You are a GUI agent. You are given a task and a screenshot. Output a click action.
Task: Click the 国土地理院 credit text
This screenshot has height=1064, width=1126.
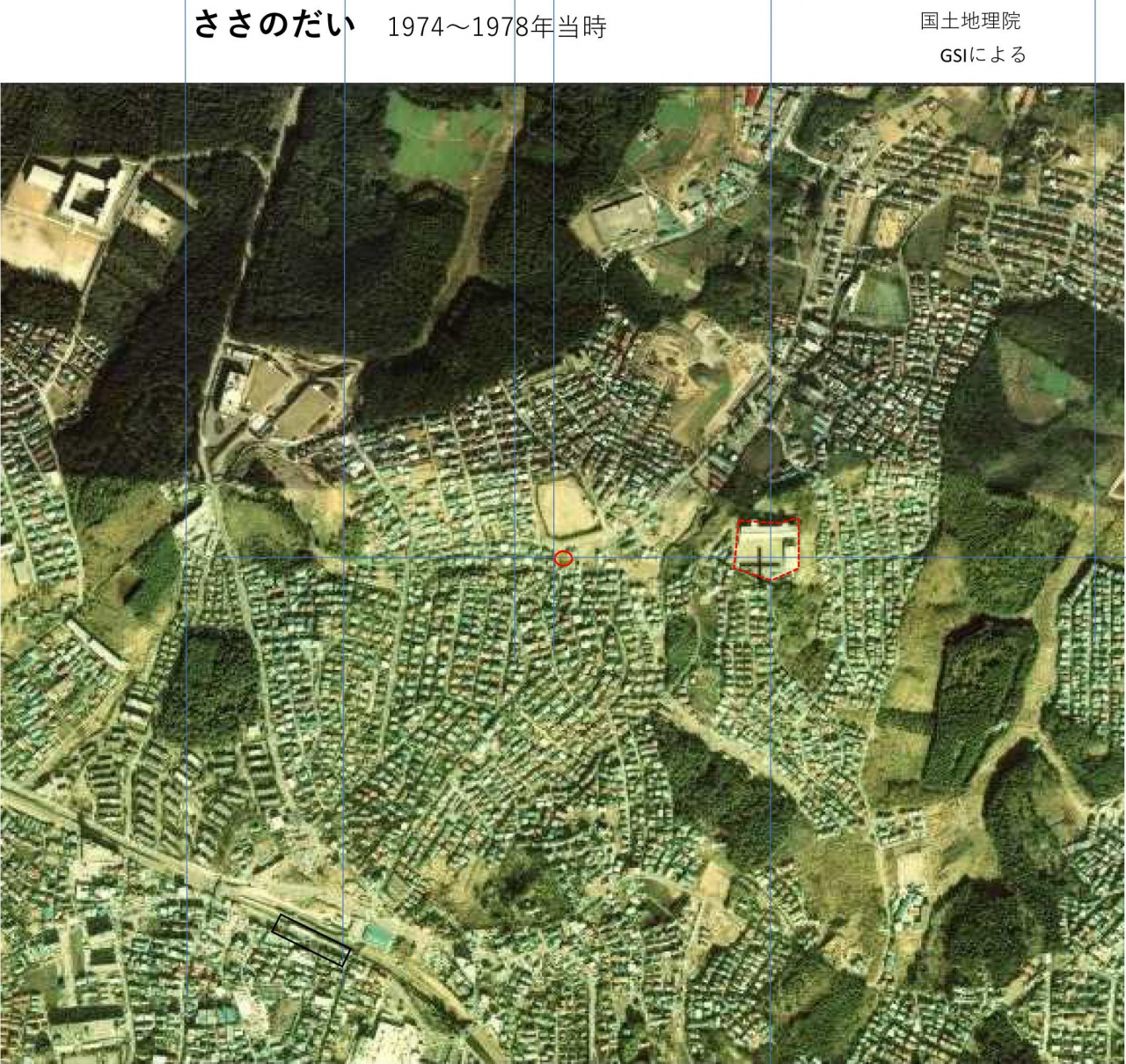click(x=970, y=20)
